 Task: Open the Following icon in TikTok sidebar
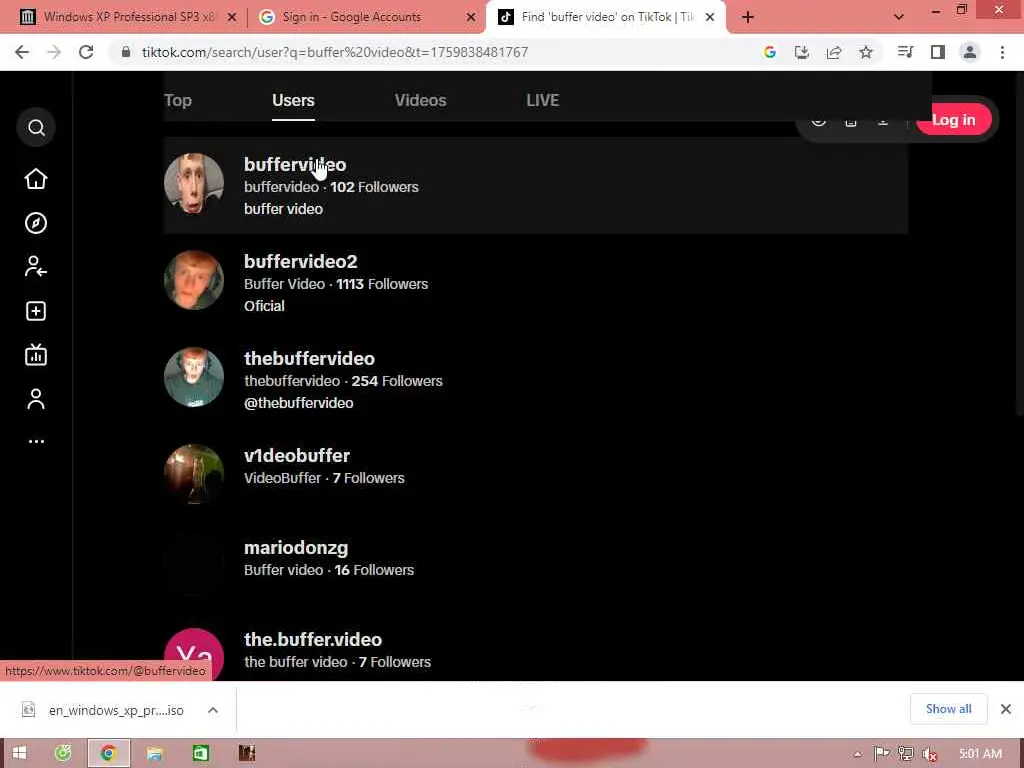tap(36, 266)
